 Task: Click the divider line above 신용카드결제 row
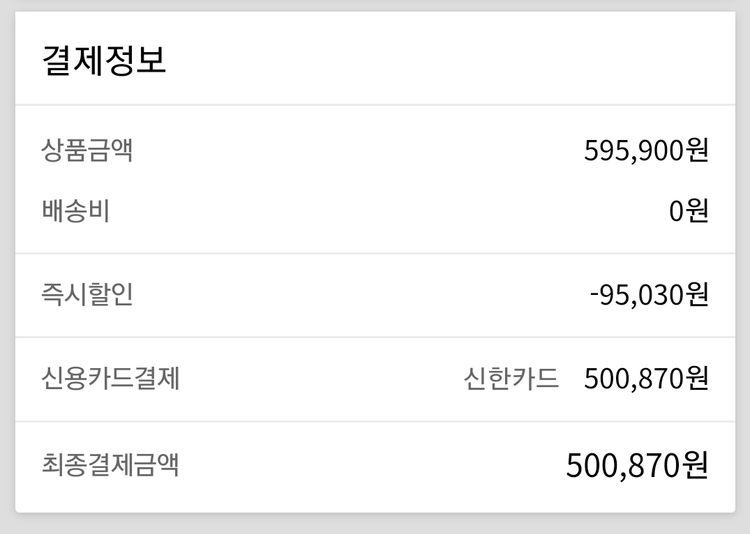tap(375, 337)
